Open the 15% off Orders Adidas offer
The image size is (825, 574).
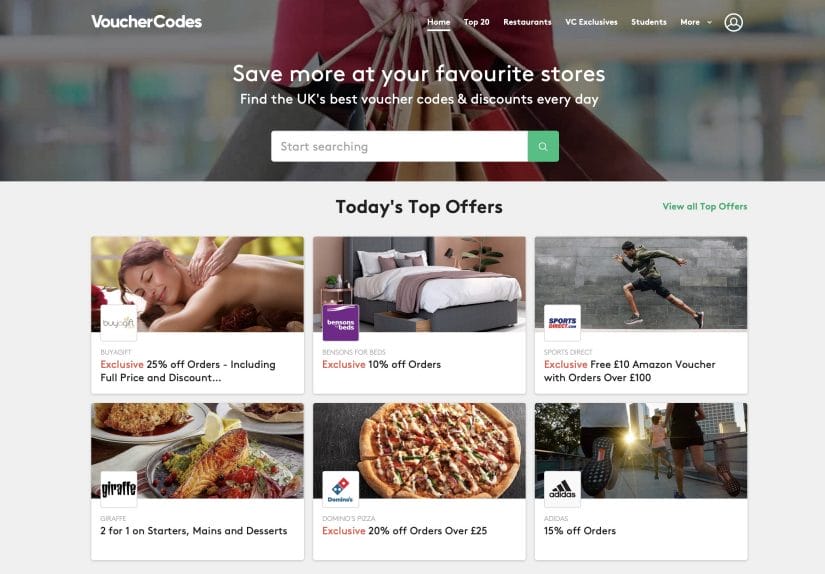click(x=580, y=531)
